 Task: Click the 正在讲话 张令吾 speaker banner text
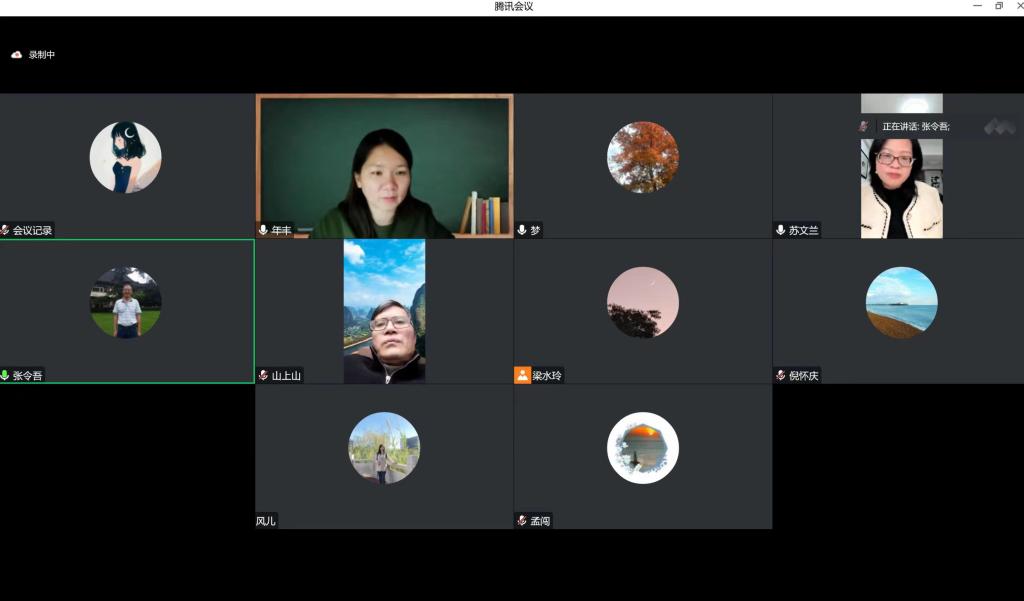(915, 127)
